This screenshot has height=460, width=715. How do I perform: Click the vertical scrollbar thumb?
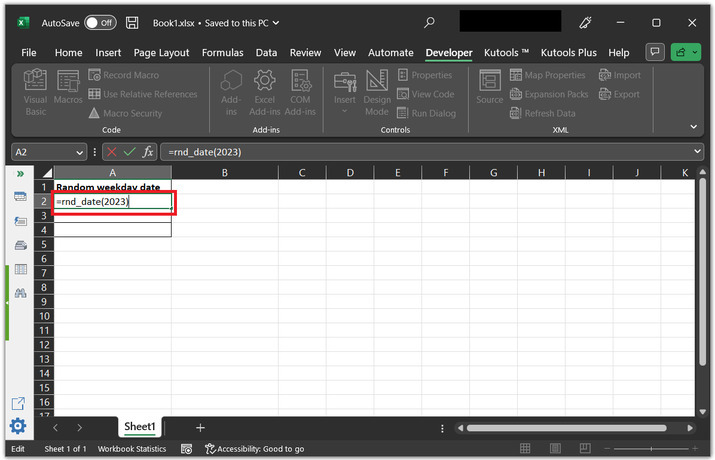click(703, 272)
